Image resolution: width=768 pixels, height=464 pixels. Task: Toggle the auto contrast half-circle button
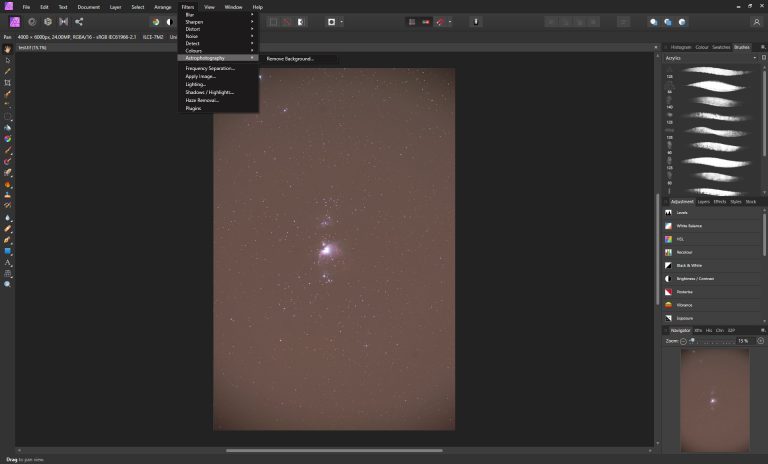point(169,22)
